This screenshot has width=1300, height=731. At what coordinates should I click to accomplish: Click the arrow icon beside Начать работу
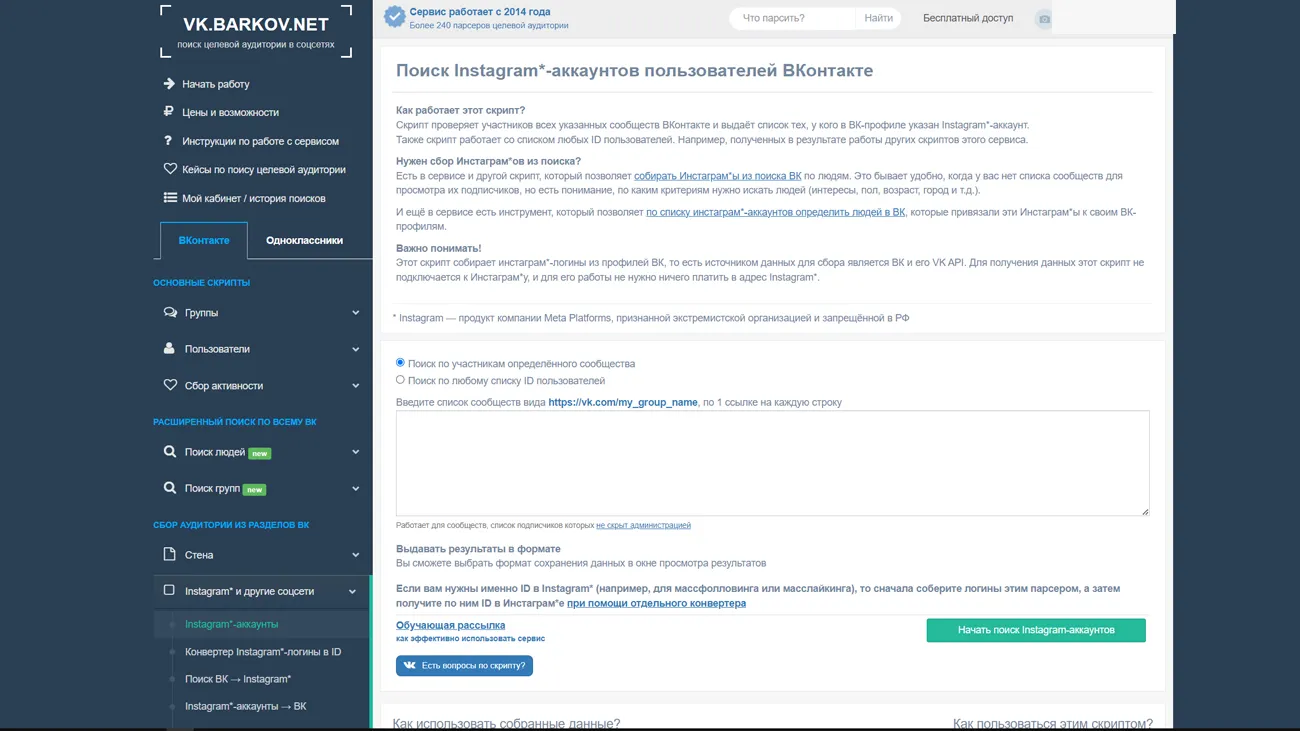pyautogui.click(x=169, y=84)
